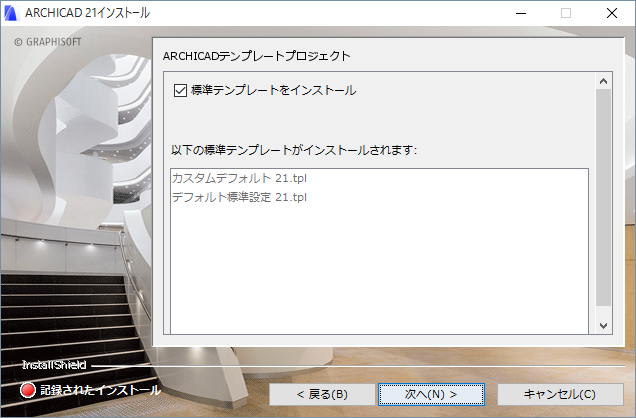Select カスタムデフォルト 21.tpl in the template list

(239, 178)
